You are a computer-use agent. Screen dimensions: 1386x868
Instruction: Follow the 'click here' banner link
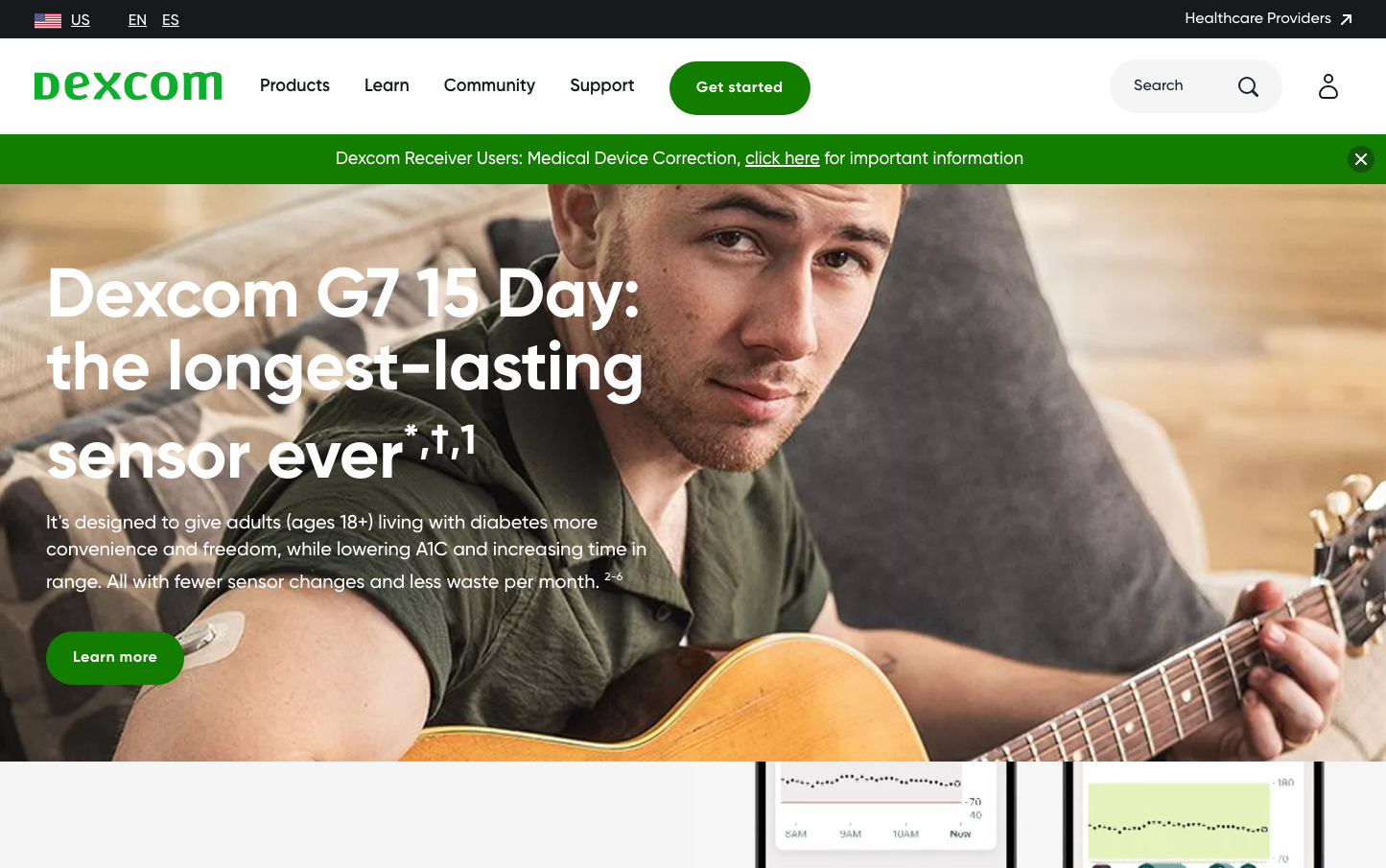782,159
